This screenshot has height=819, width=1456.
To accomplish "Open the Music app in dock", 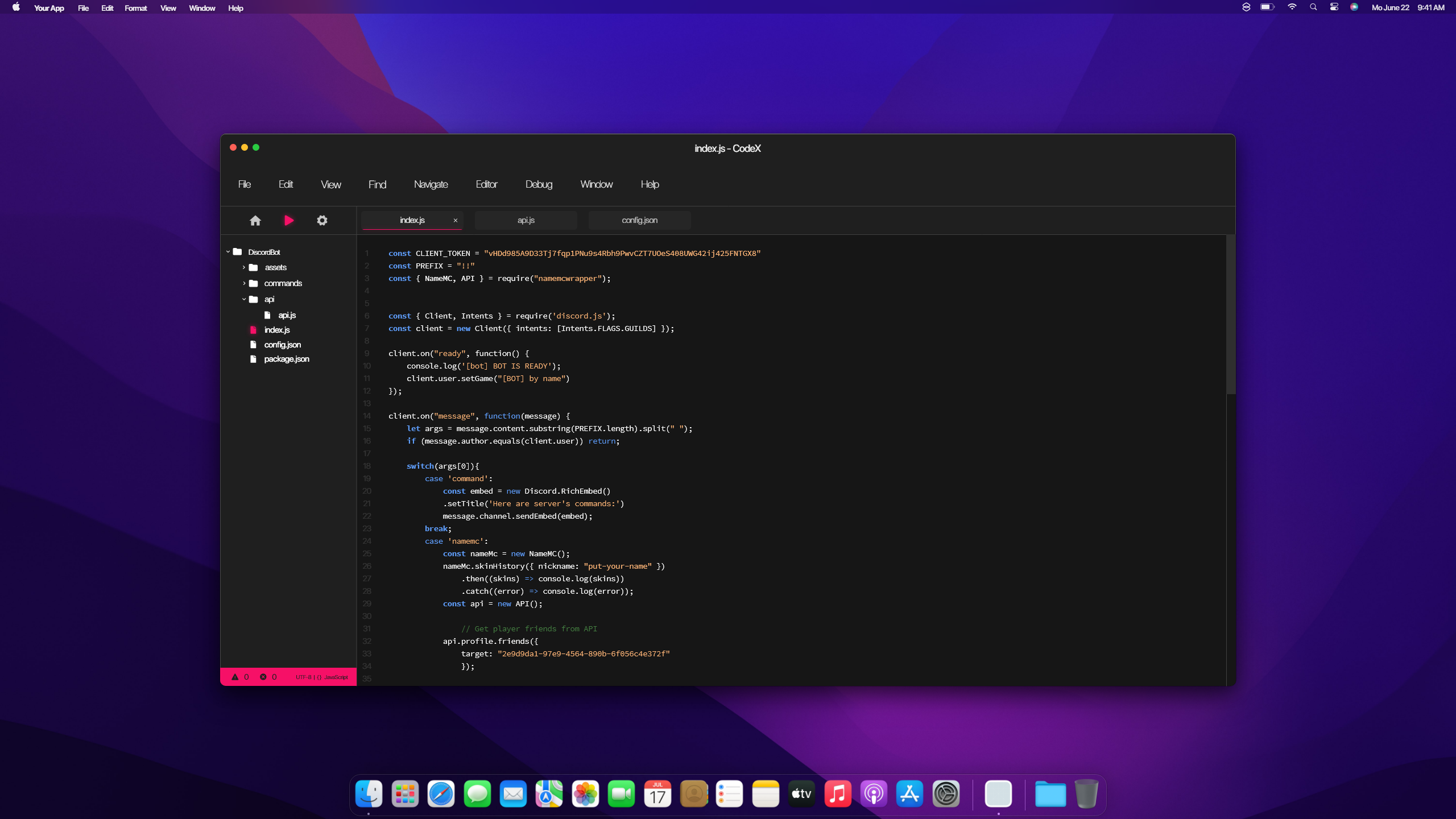I will [838, 794].
